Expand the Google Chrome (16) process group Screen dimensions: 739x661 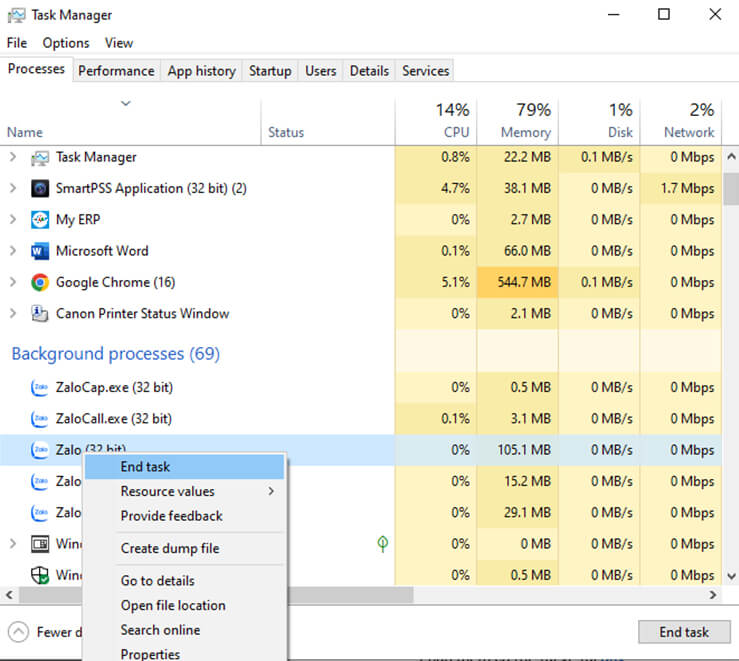(x=13, y=282)
